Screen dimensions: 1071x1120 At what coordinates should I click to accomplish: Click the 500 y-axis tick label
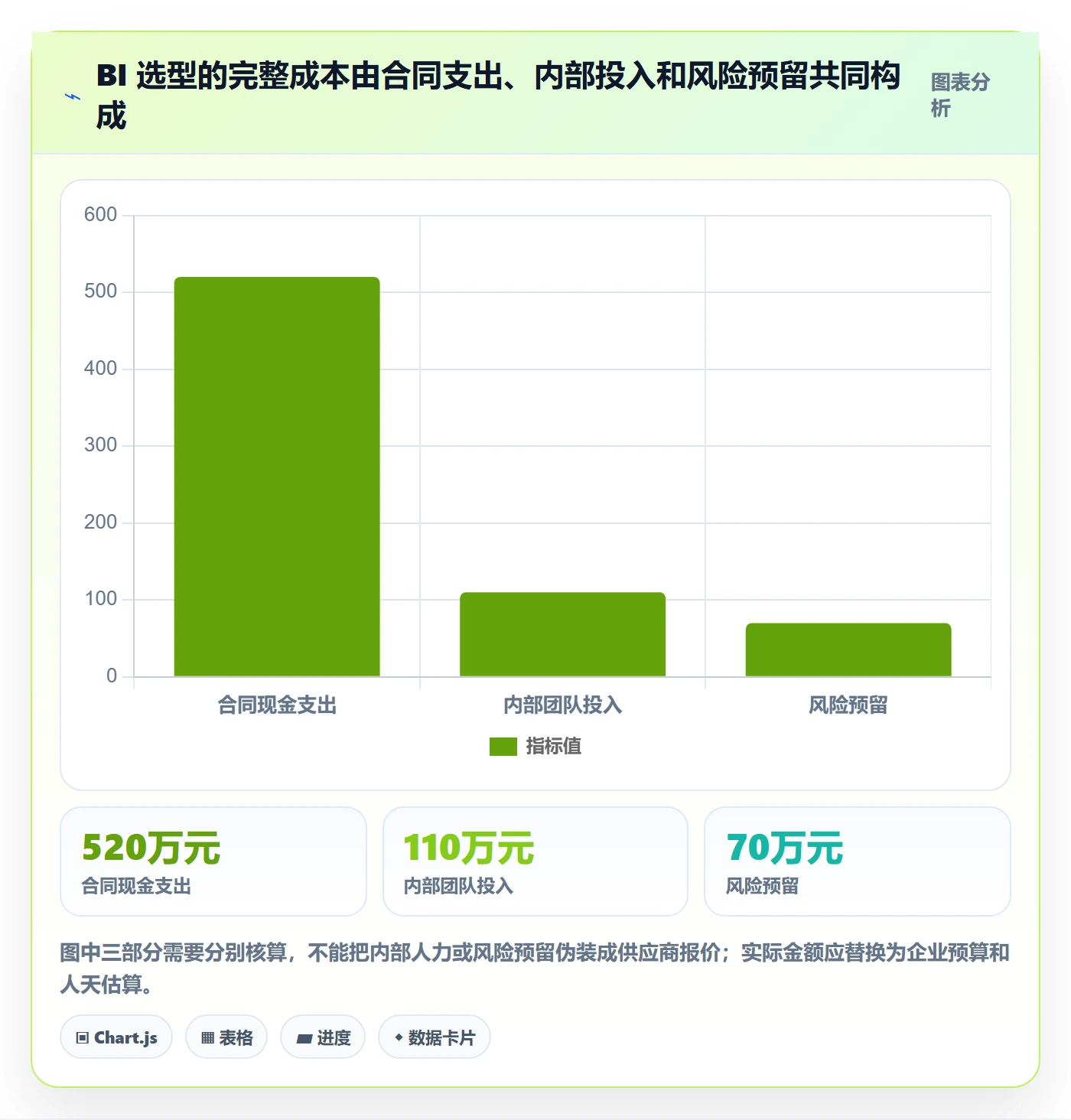pyautogui.click(x=100, y=291)
